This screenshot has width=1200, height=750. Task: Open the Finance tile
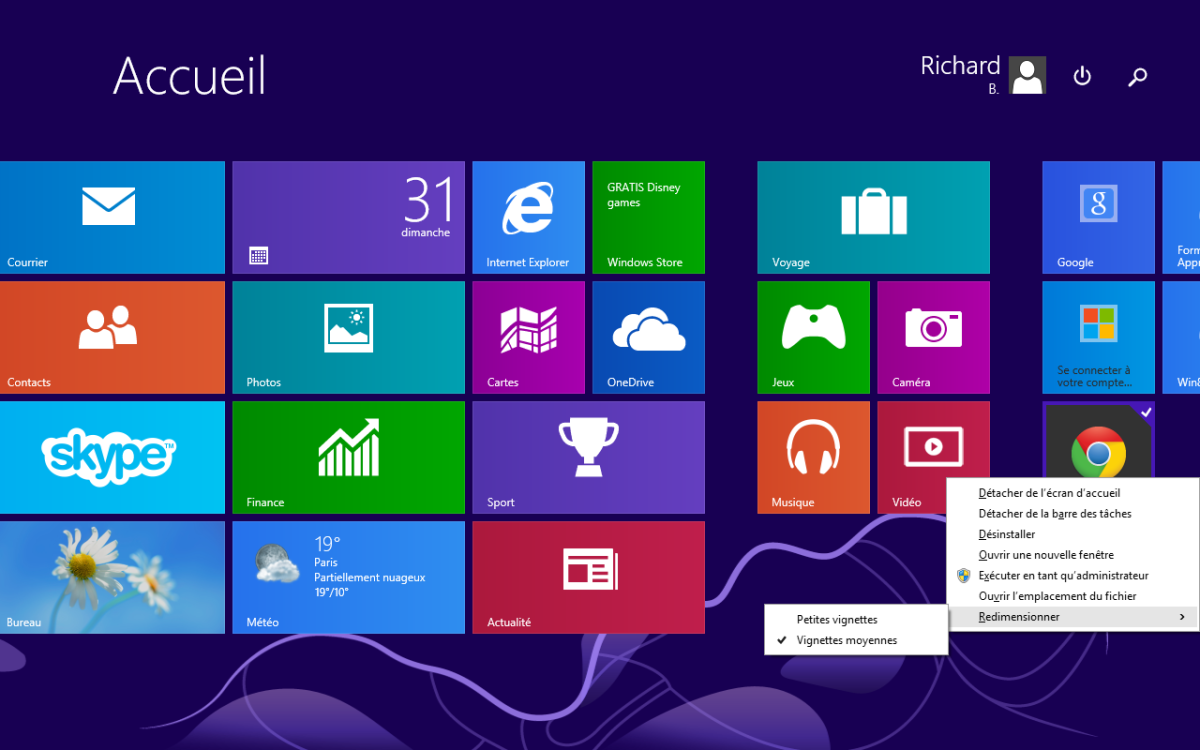348,457
